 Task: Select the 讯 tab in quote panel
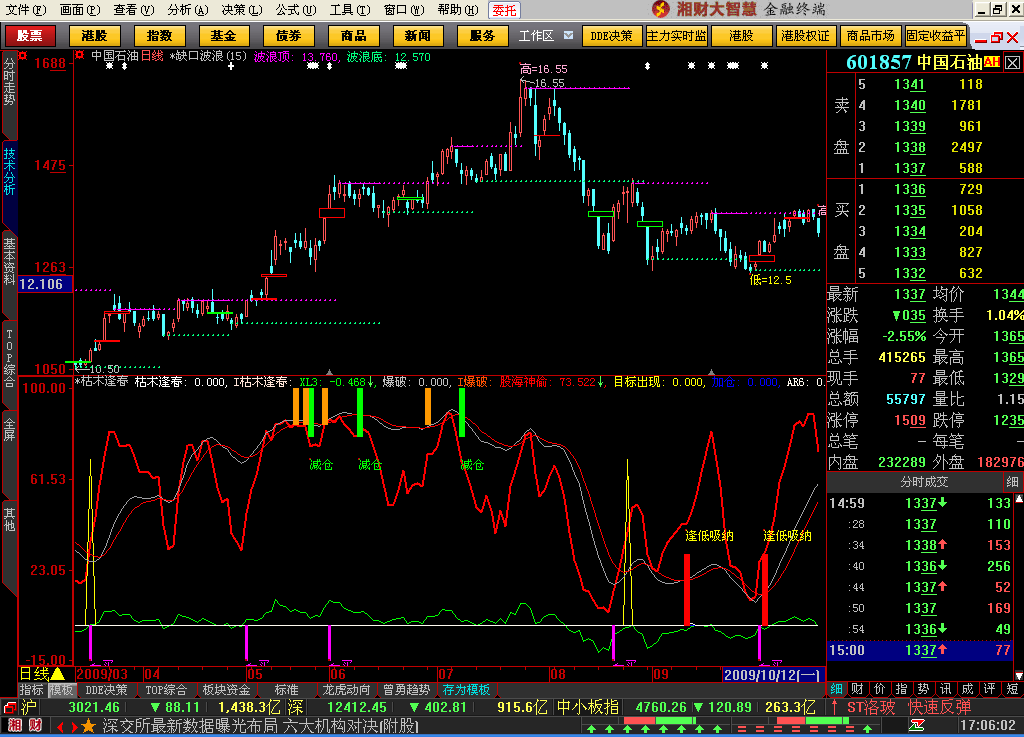946,689
